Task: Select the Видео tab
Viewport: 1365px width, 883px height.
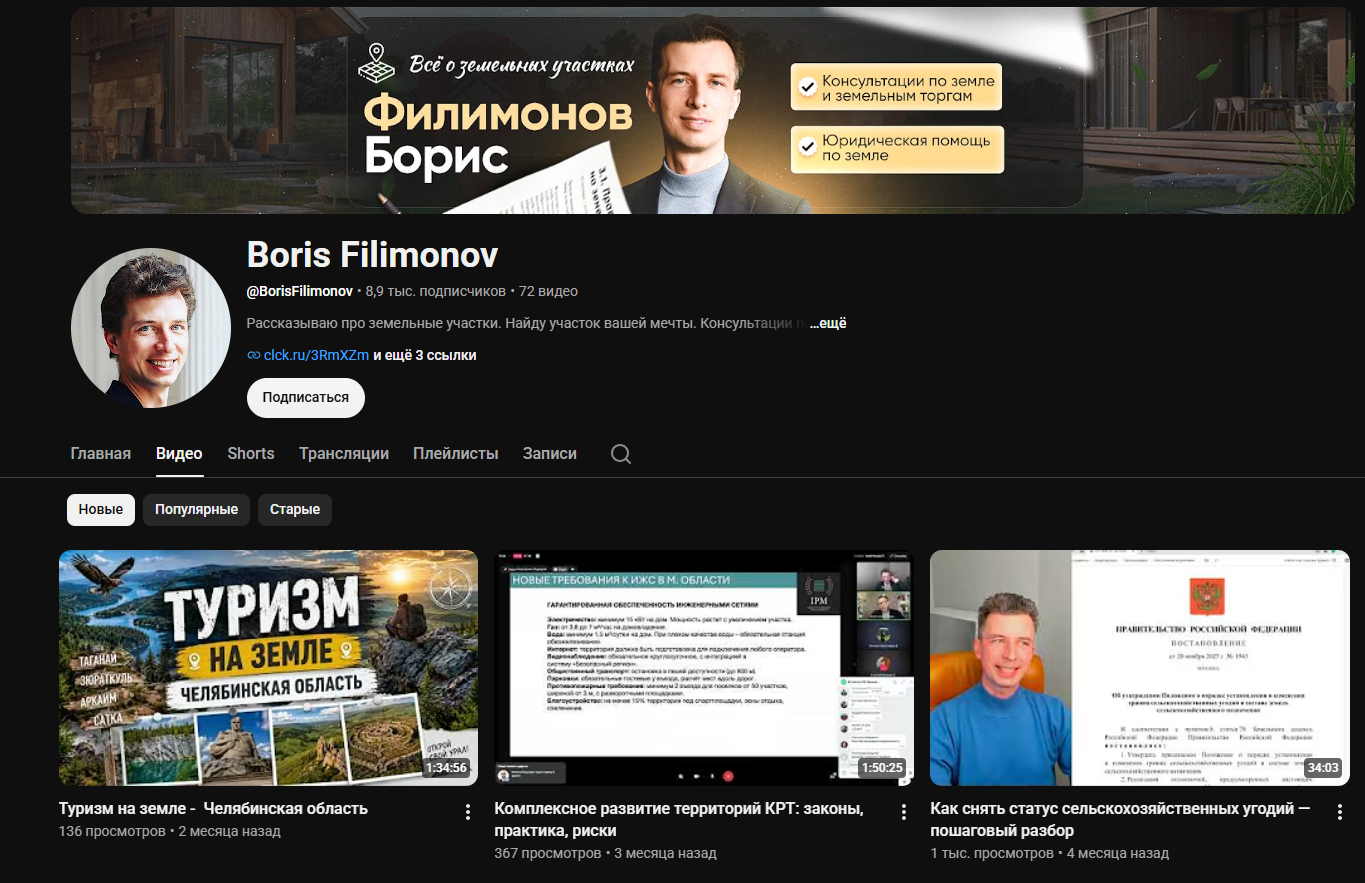Action: point(179,453)
